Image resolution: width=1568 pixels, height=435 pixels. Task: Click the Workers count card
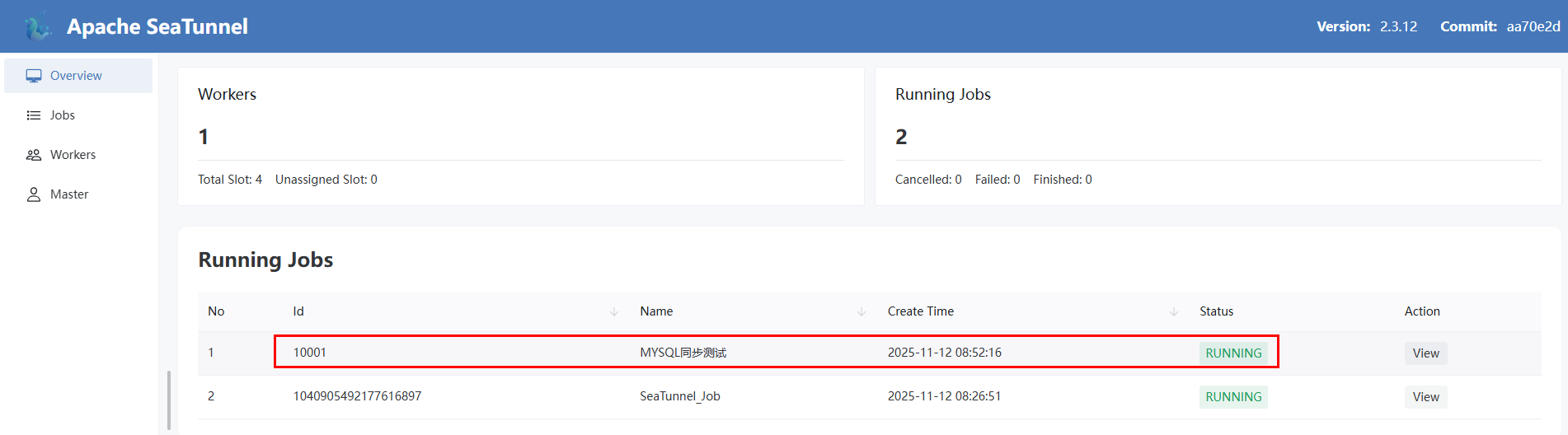(520, 136)
